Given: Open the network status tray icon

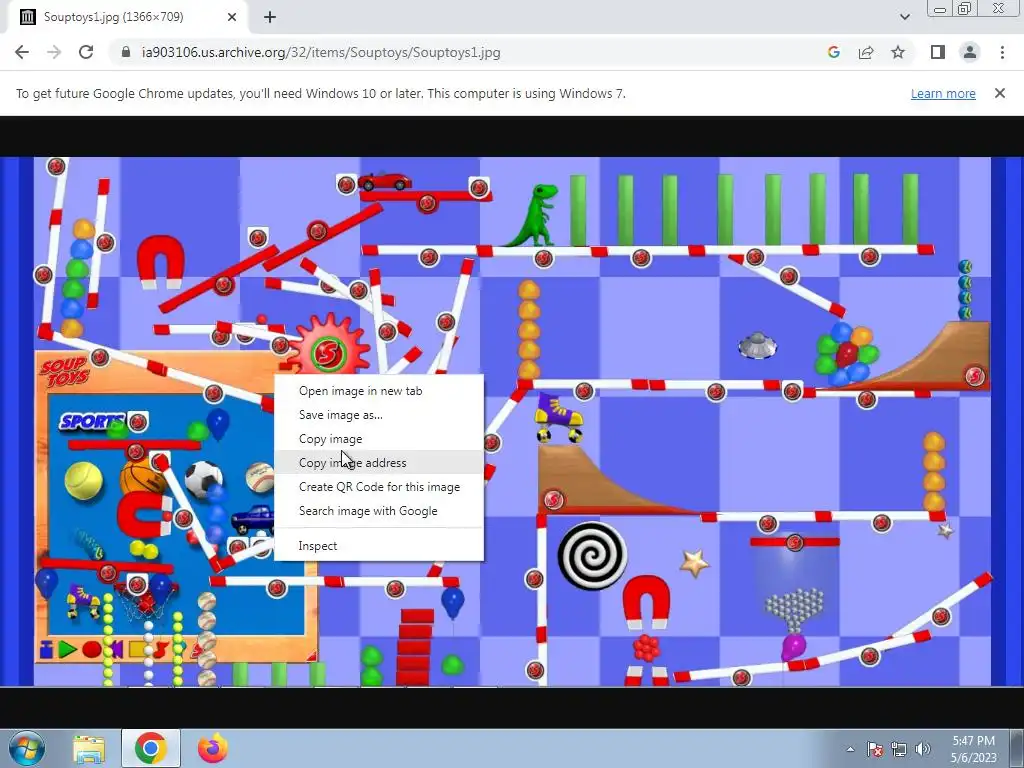Looking at the screenshot, I should [x=899, y=749].
